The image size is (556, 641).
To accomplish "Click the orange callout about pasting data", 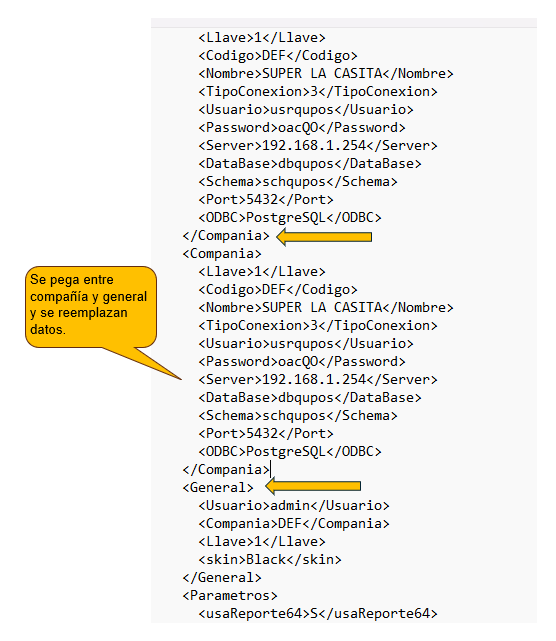I will (x=91, y=307).
